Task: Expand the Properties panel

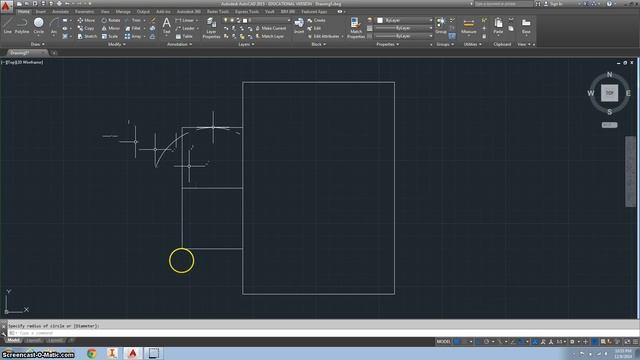Action: [387, 44]
